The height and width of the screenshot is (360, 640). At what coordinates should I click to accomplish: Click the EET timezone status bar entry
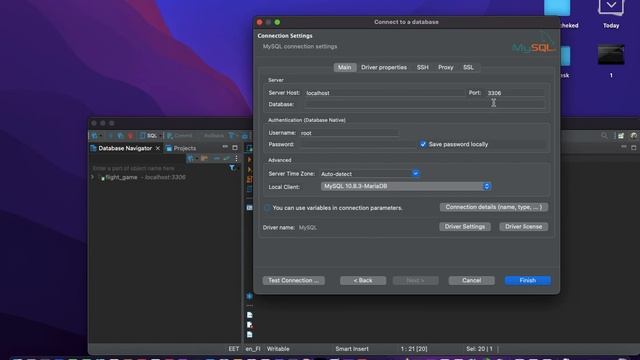[x=233, y=349]
